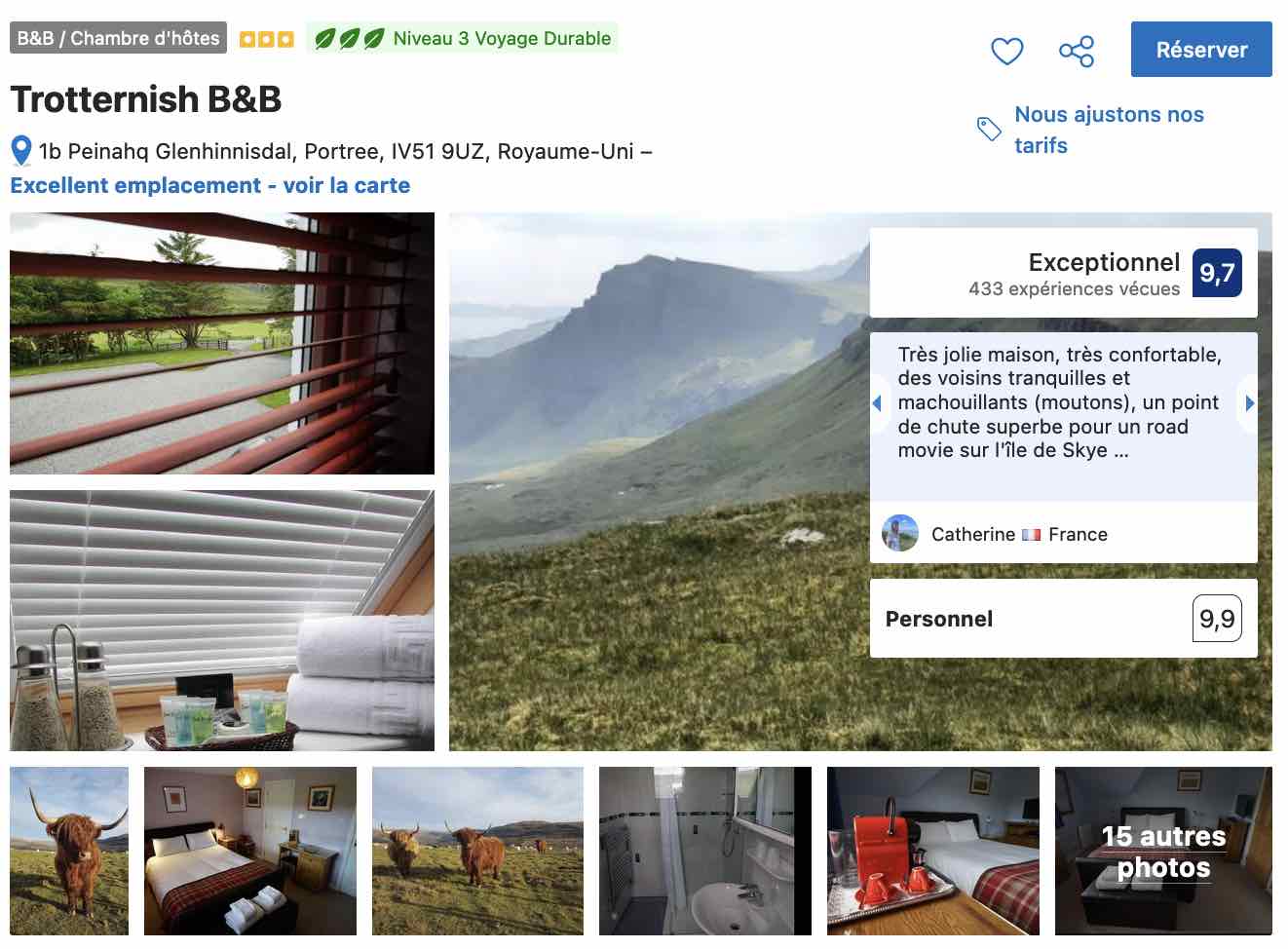Save property with the heart icon
This screenshot has height=949, width=1288.
(x=1006, y=51)
